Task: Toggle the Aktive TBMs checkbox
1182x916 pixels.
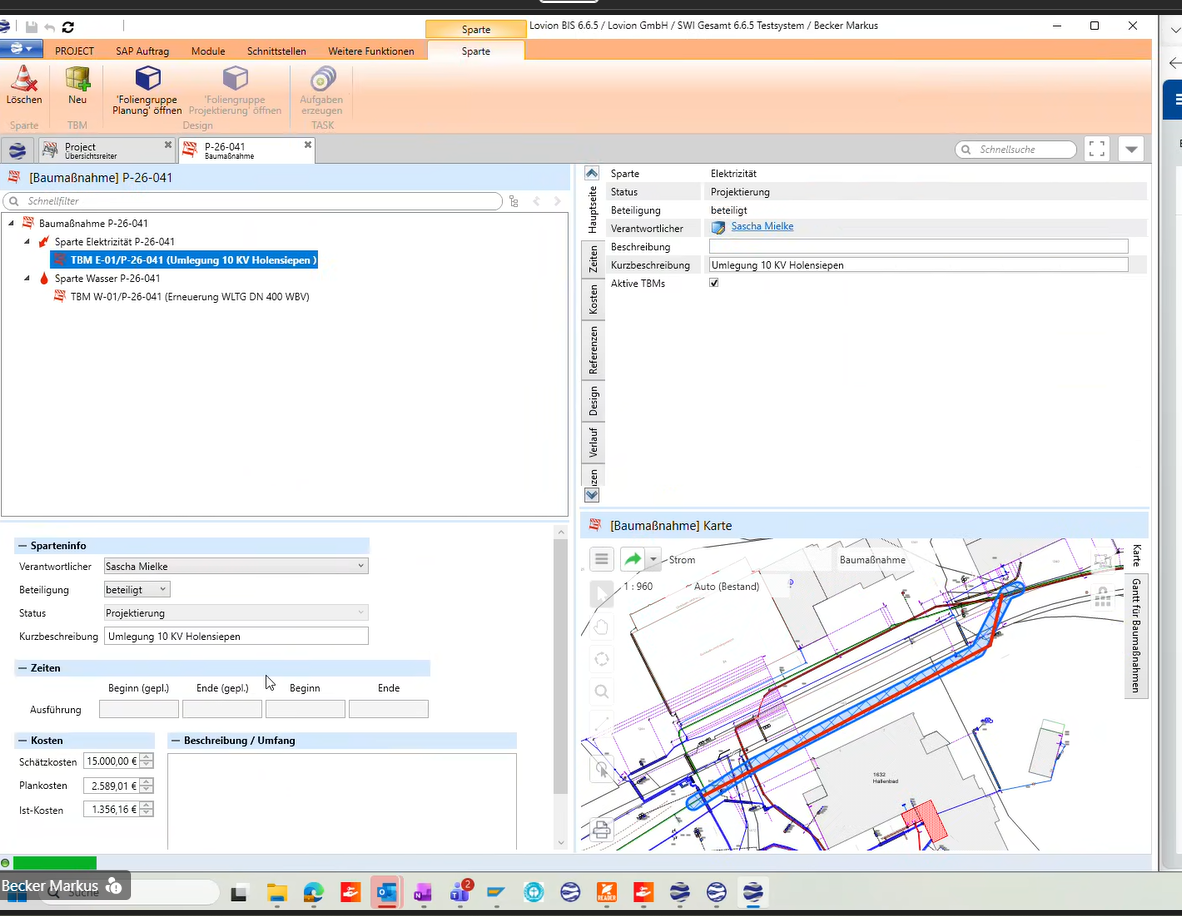Action: (714, 283)
